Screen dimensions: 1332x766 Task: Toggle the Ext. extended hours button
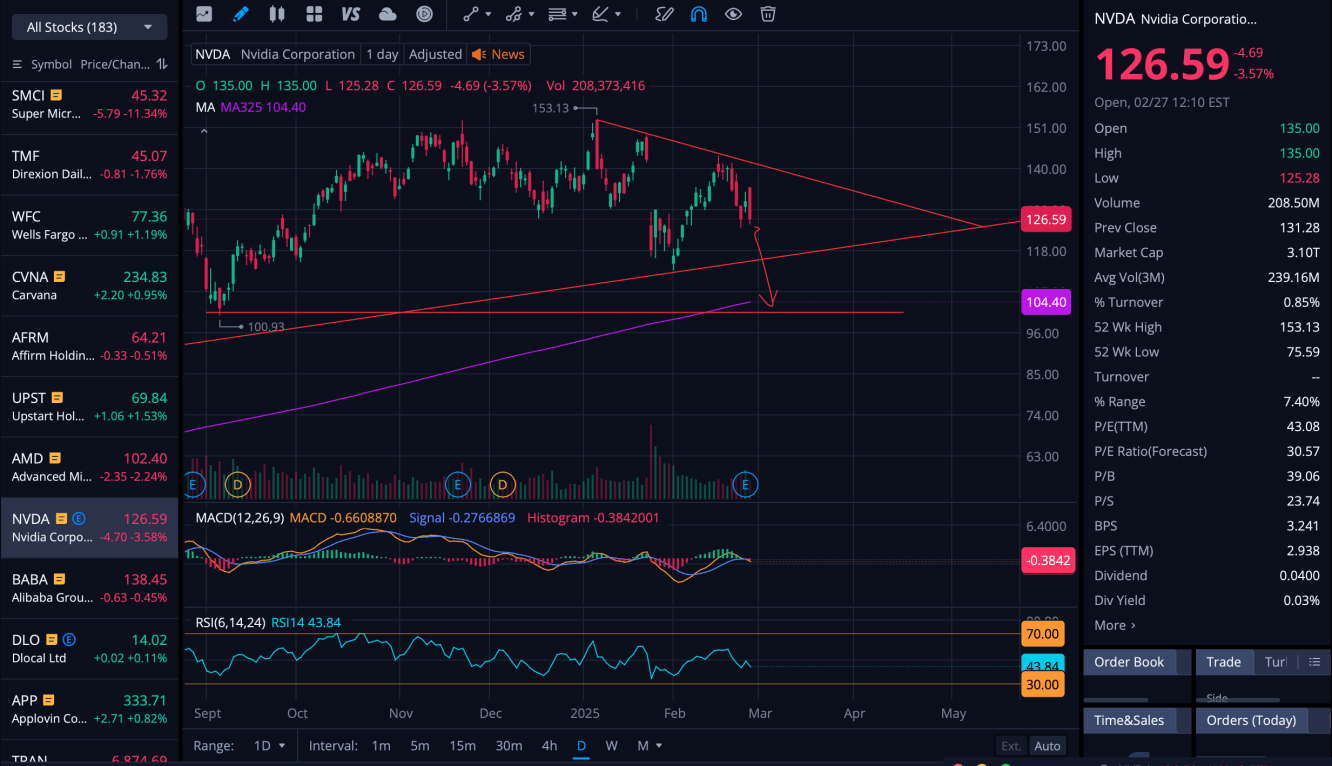point(1011,746)
